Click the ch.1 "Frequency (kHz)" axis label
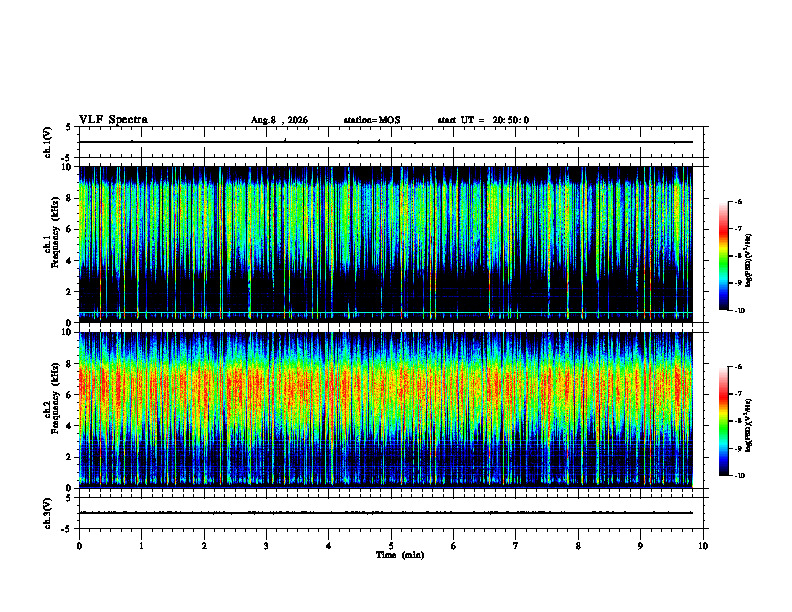Viewport: 792px width, 612px height. click(56, 232)
